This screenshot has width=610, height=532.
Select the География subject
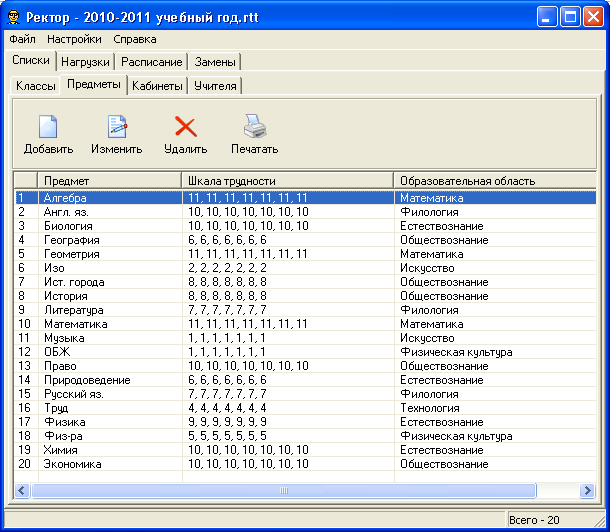coord(72,240)
